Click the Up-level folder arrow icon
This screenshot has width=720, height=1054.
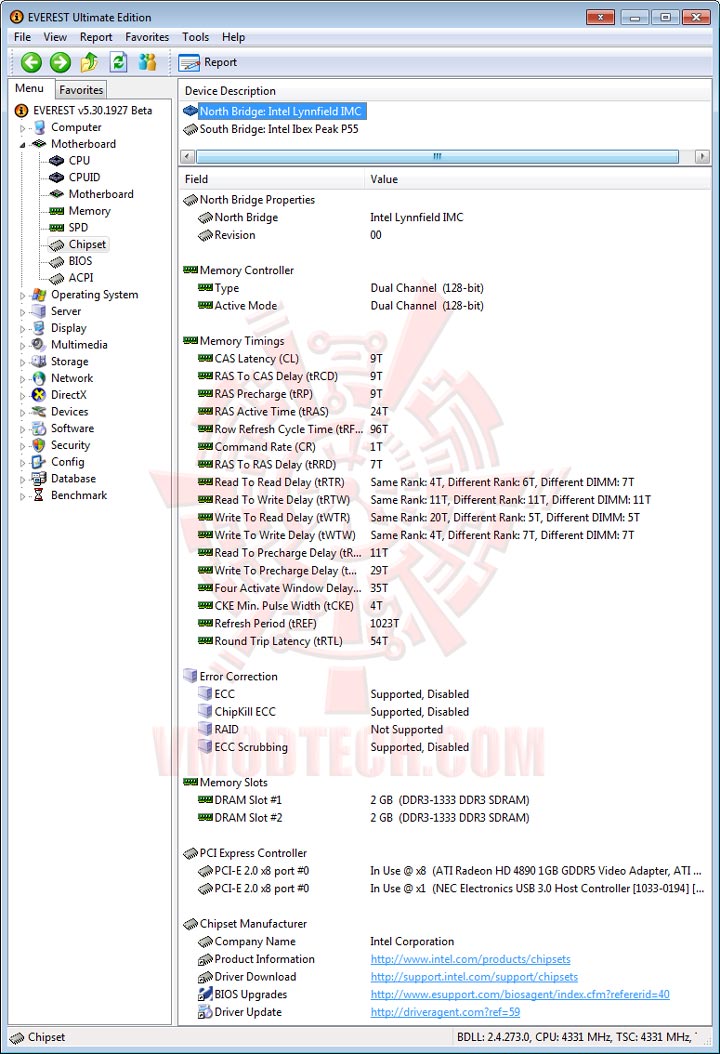coord(89,63)
